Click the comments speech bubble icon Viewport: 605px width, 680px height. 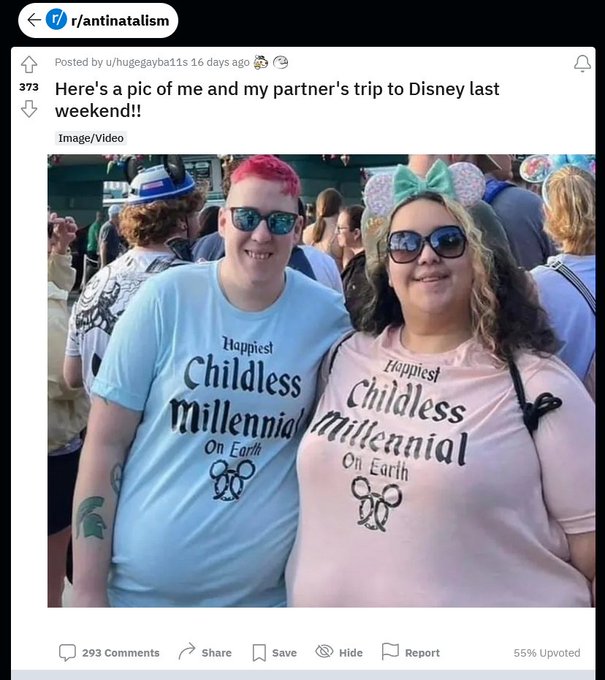tap(67, 652)
